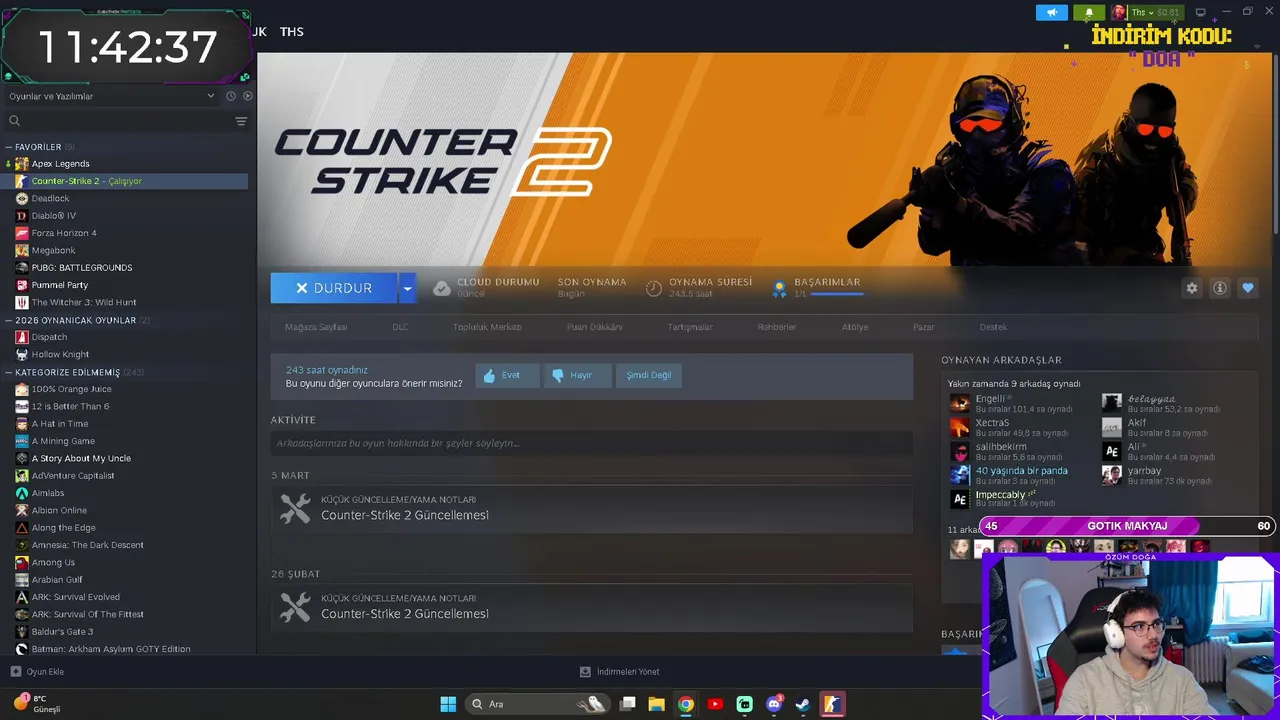The height and width of the screenshot is (720, 1280).
Task: Collapse the KATEGORİZE EDİLMEMİŞ category
Action: point(74,372)
